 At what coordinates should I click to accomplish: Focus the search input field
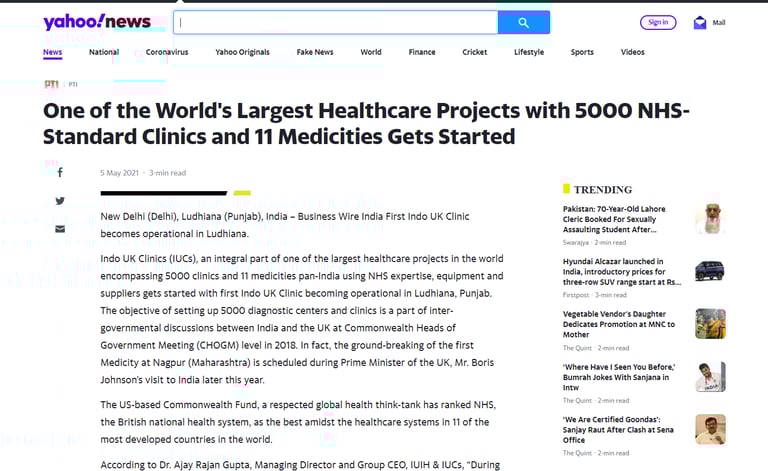point(336,23)
